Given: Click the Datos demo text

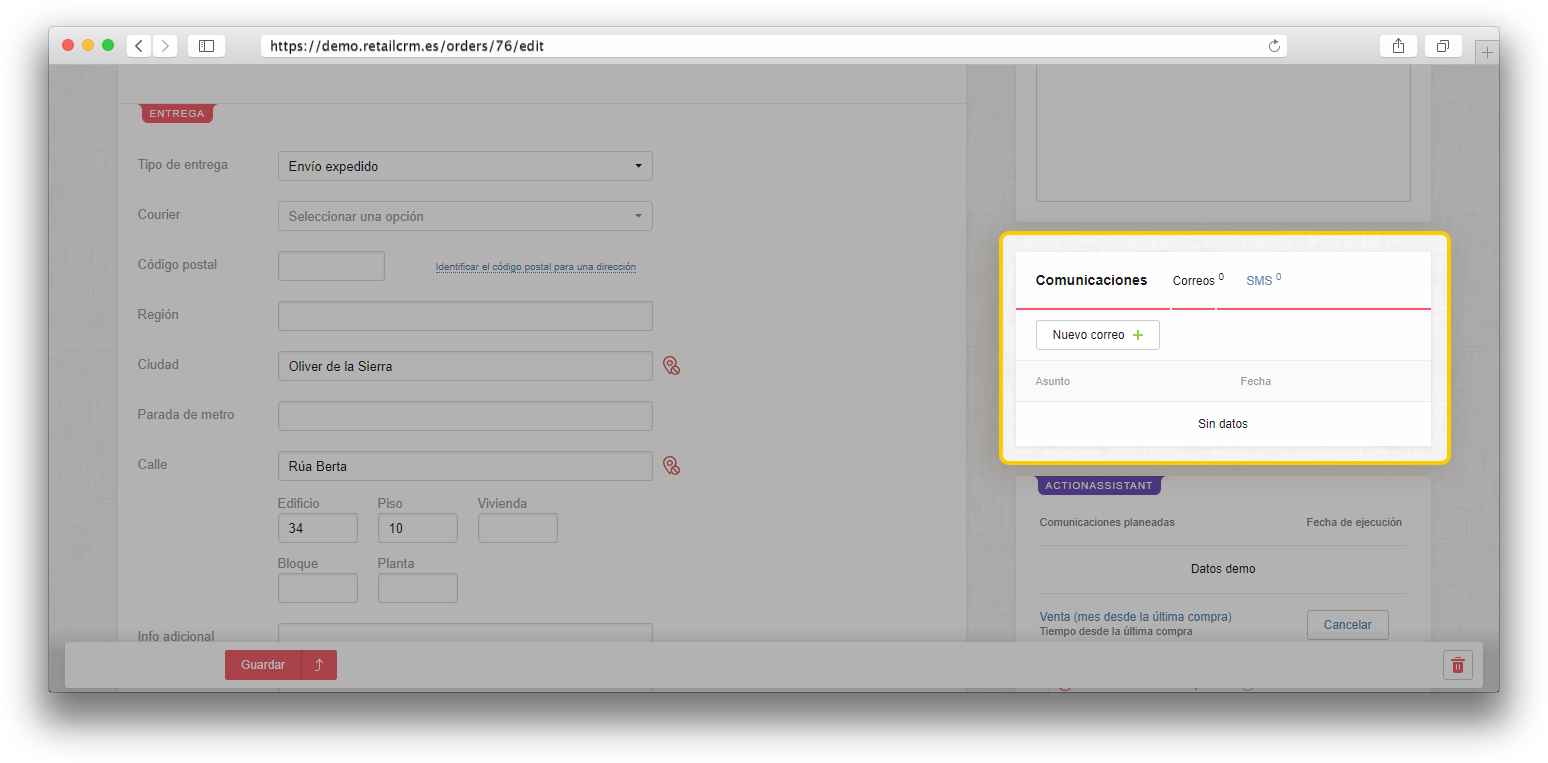Looking at the screenshot, I should [1223, 569].
